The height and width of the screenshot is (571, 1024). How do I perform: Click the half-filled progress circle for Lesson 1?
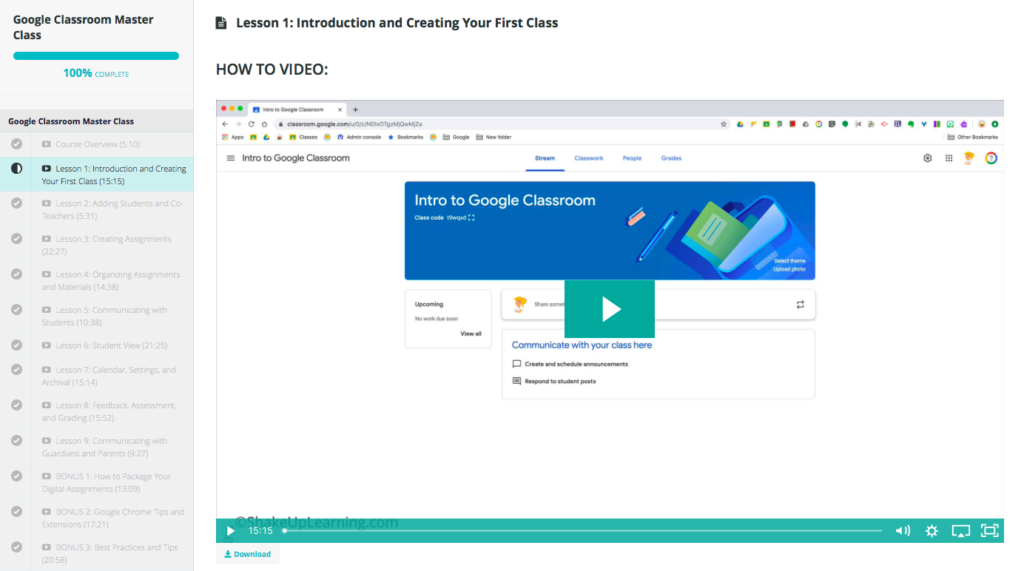[16, 169]
